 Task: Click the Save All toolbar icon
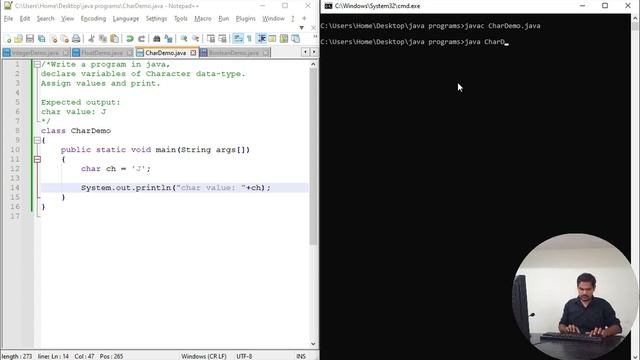[x=41, y=39]
